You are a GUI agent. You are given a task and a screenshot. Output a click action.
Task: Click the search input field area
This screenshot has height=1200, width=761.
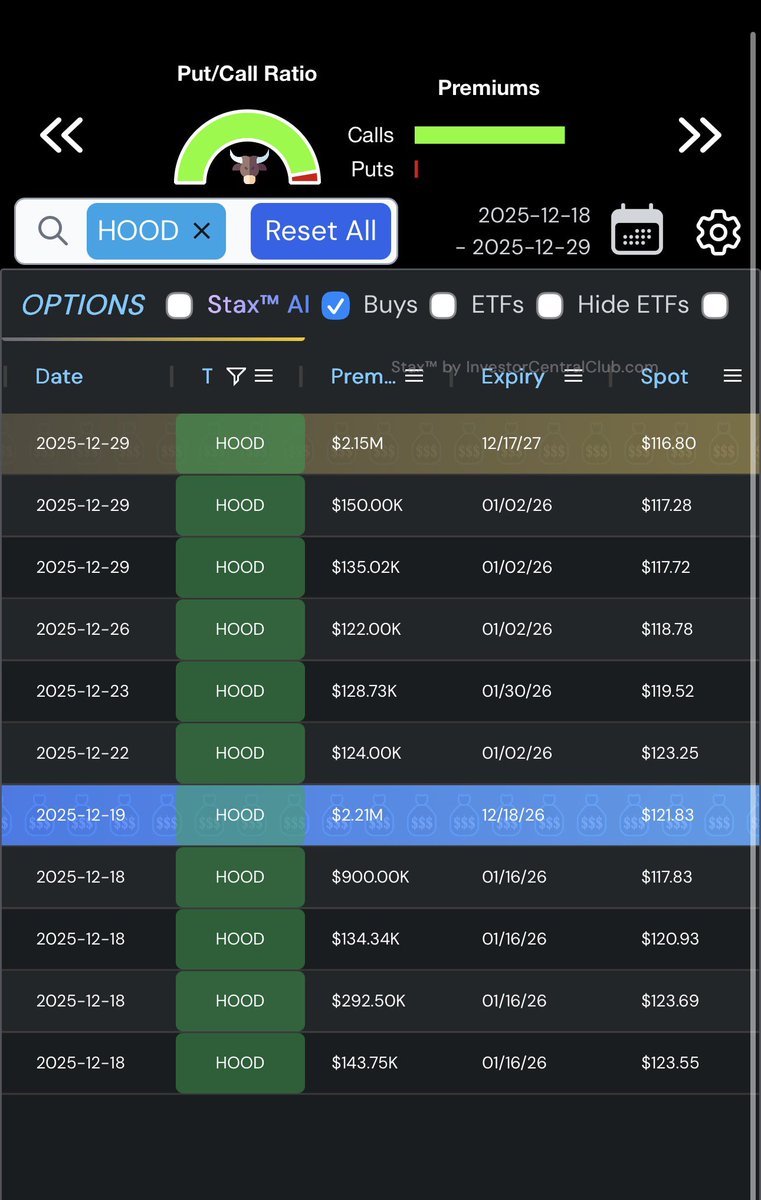tap(206, 231)
